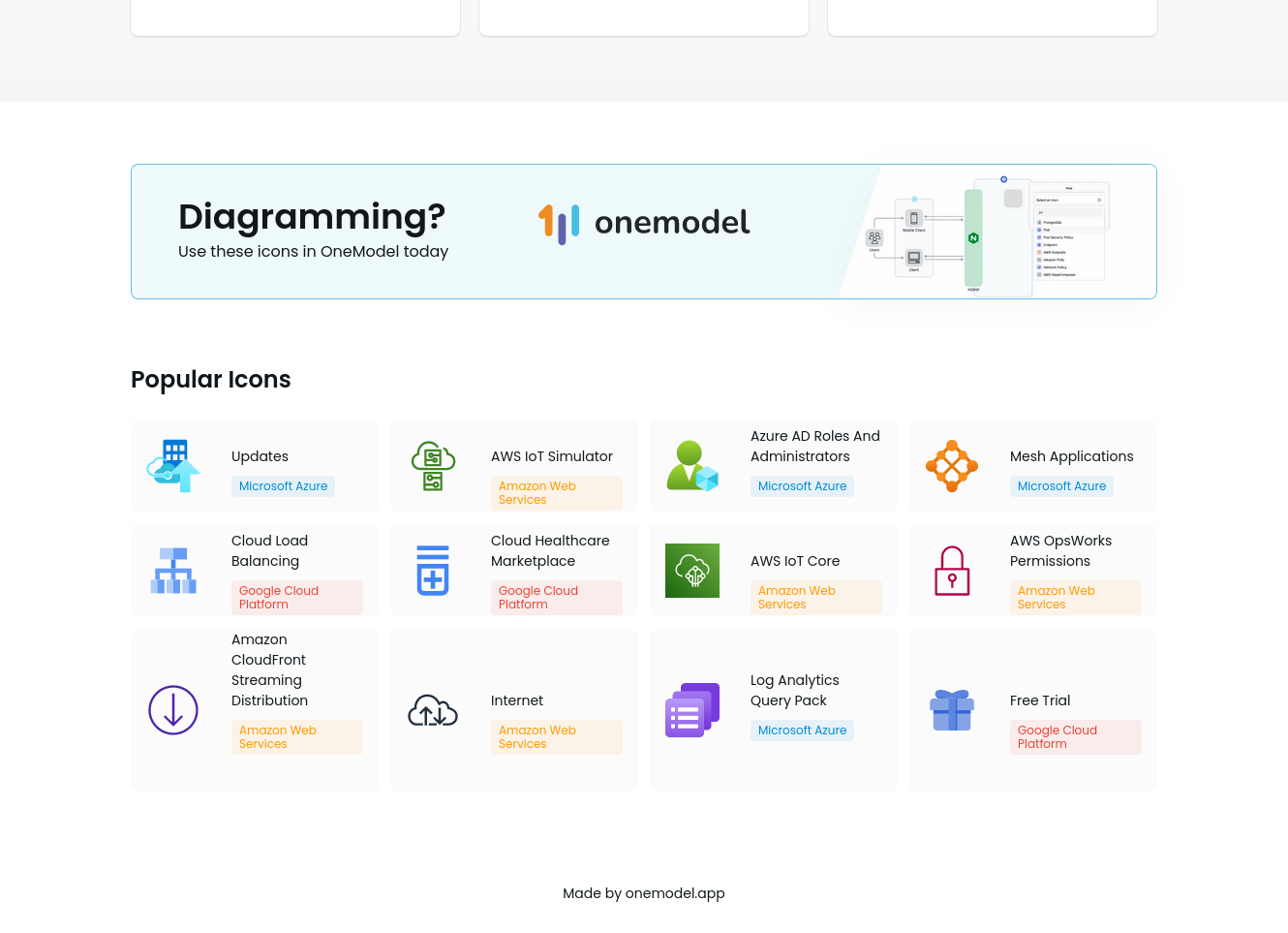Click Google Cloud Platform tag under Cloud Healthcare Marketplace
Image resolution: width=1288 pixels, height=933 pixels.
557,598
